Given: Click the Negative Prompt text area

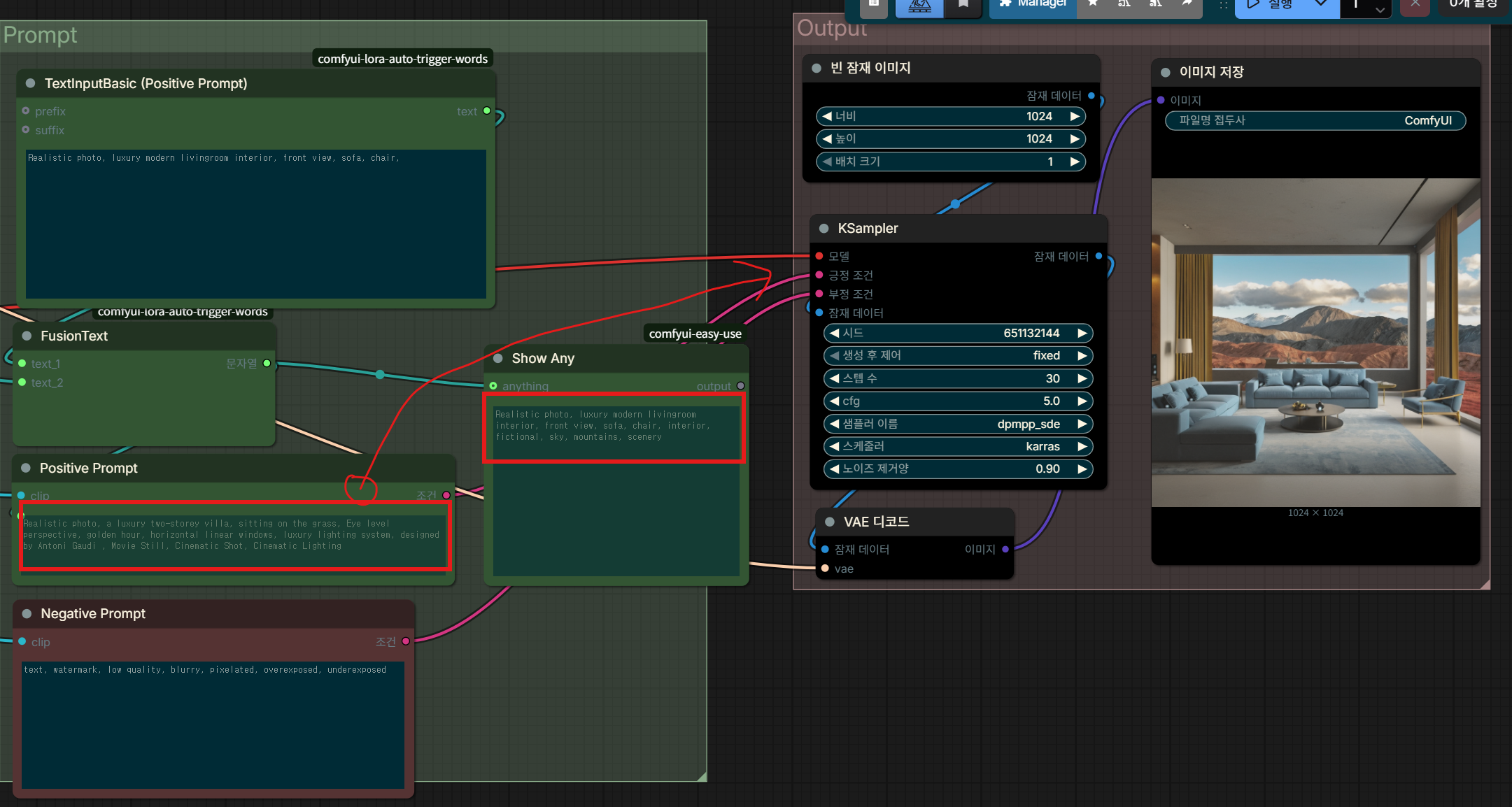Looking at the screenshot, I should [213, 724].
